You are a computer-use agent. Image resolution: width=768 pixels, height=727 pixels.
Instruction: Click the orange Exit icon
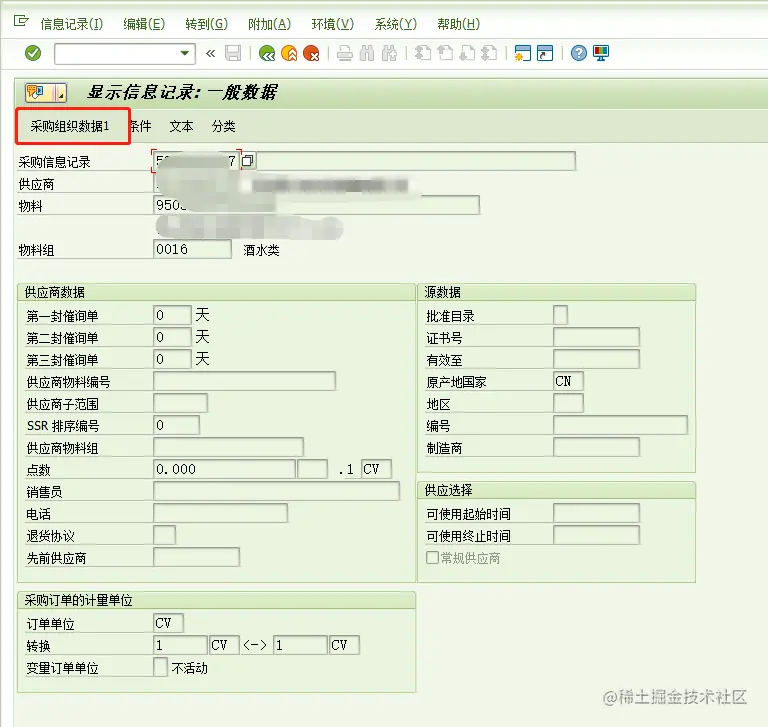[289, 53]
